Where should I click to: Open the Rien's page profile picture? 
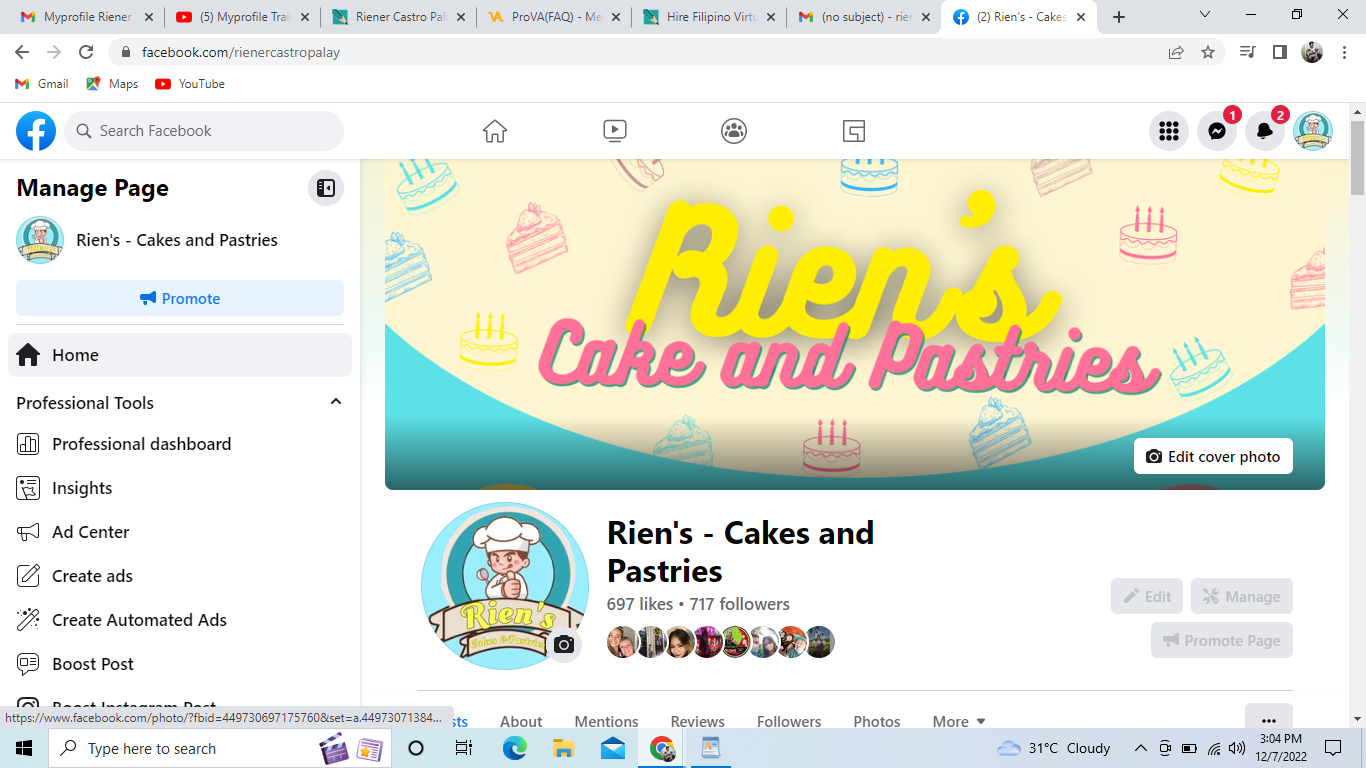point(505,586)
